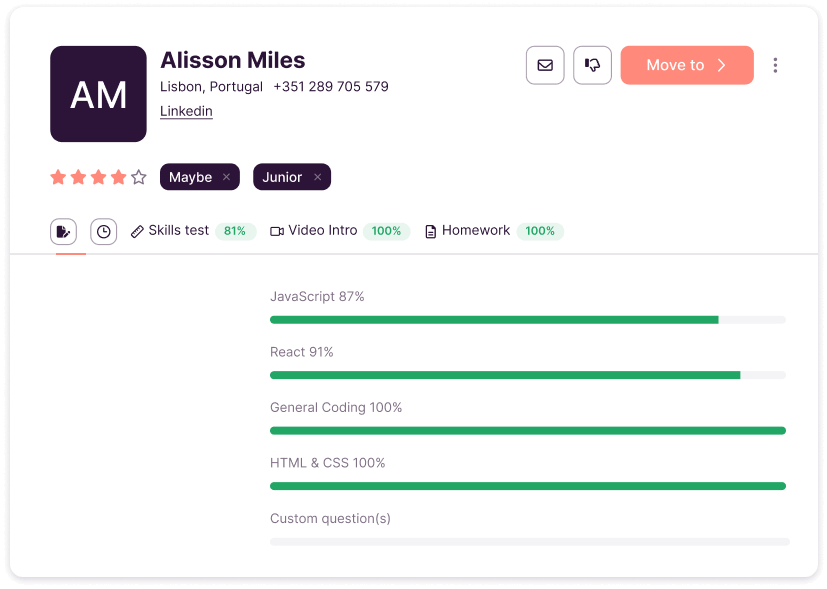
Task: Click the envelope email icon button
Action: 545,65
